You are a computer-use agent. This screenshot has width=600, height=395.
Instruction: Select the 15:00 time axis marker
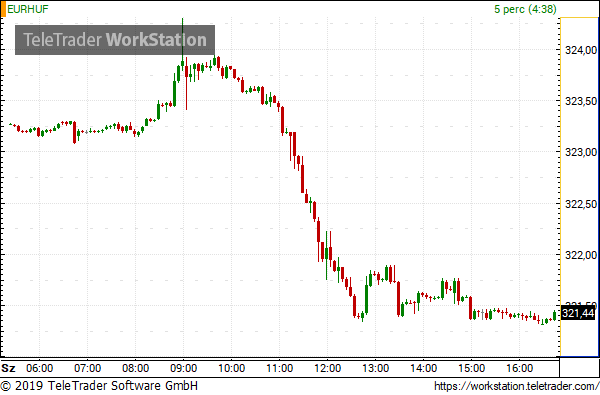471,368
